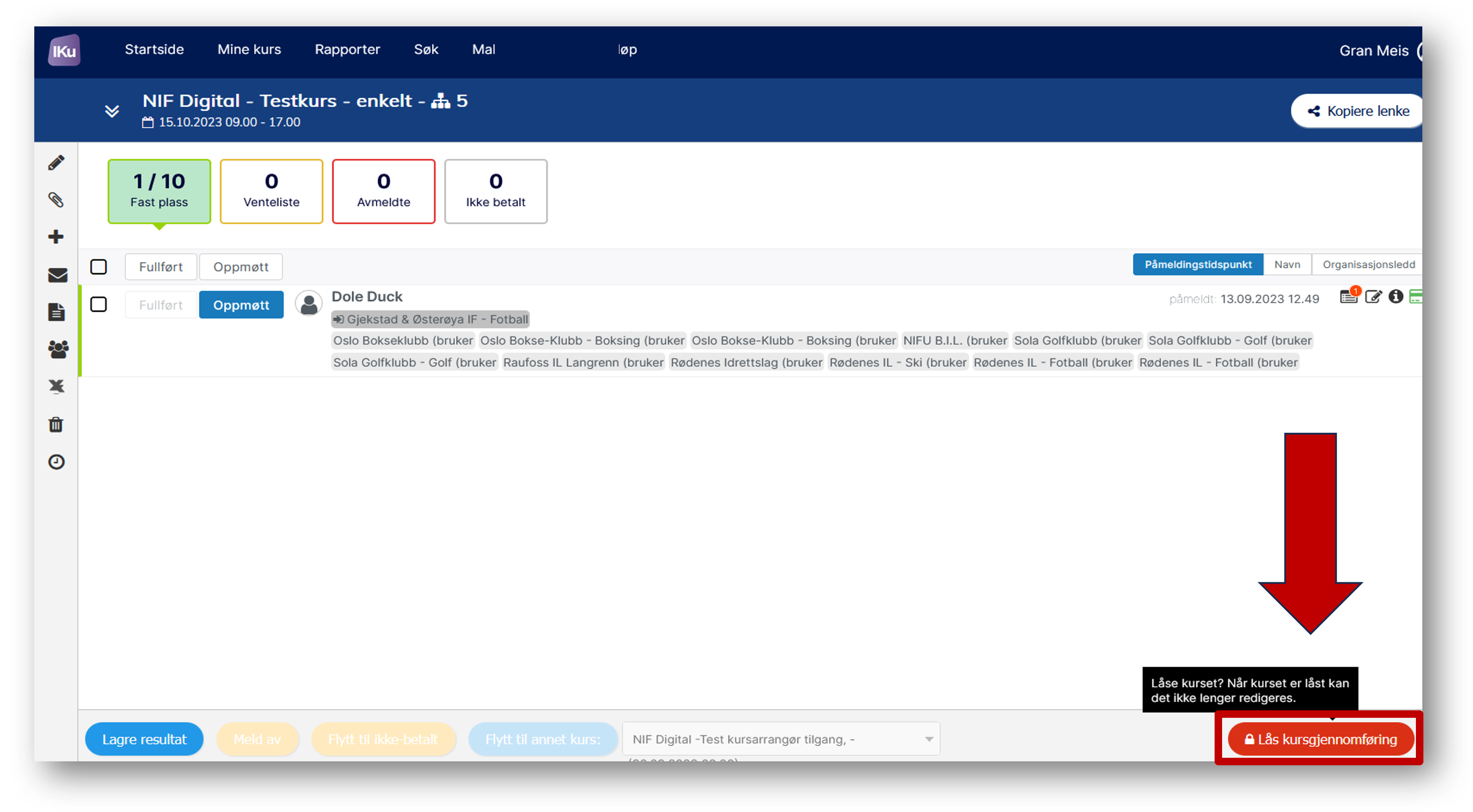Click the IKu logo icon
The image size is (1473, 812).
click(64, 51)
